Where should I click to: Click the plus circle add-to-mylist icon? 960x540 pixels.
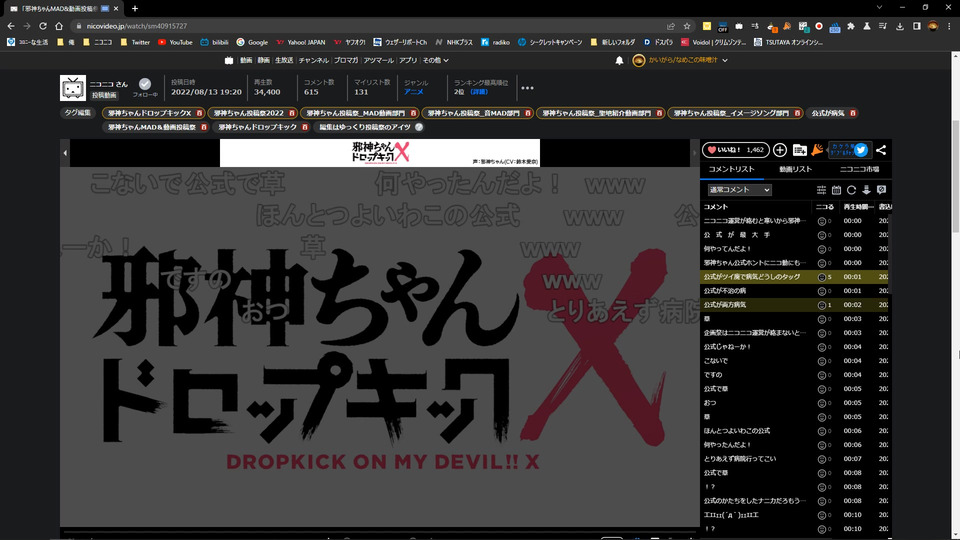[779, 150]
